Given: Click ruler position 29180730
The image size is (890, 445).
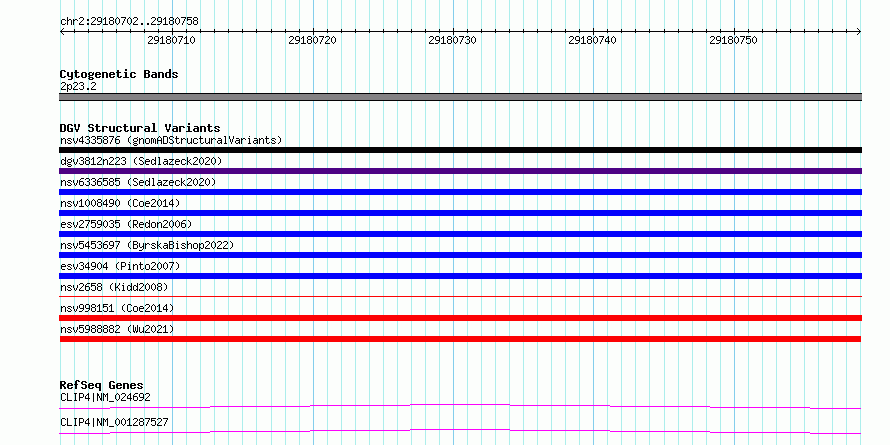Looking at the screenshot, I should click(452, 40).
